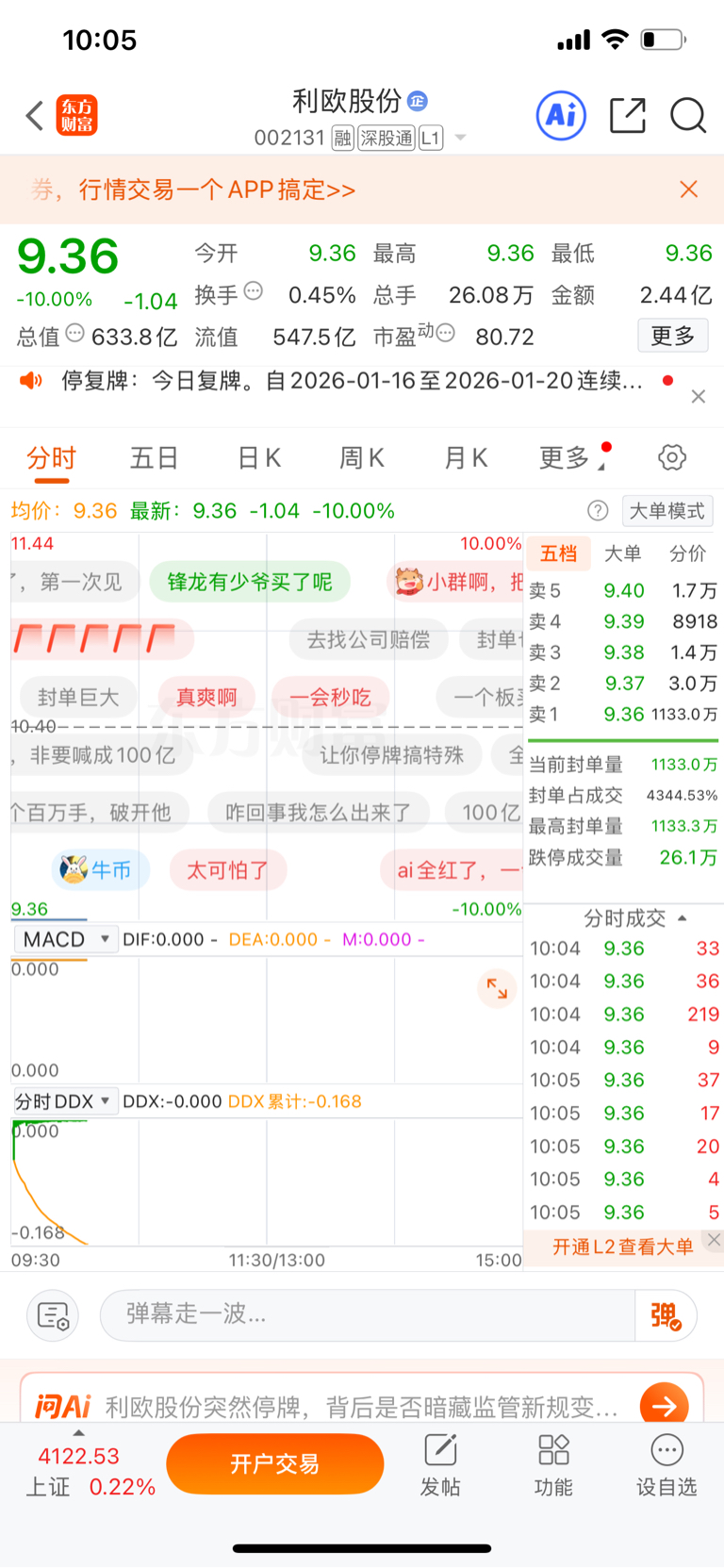724x1568 pixels.
Task: Tap the 锋龙有少爷买了呢 bullet comment
Action: pyautogui.click(x=250, y=582)
